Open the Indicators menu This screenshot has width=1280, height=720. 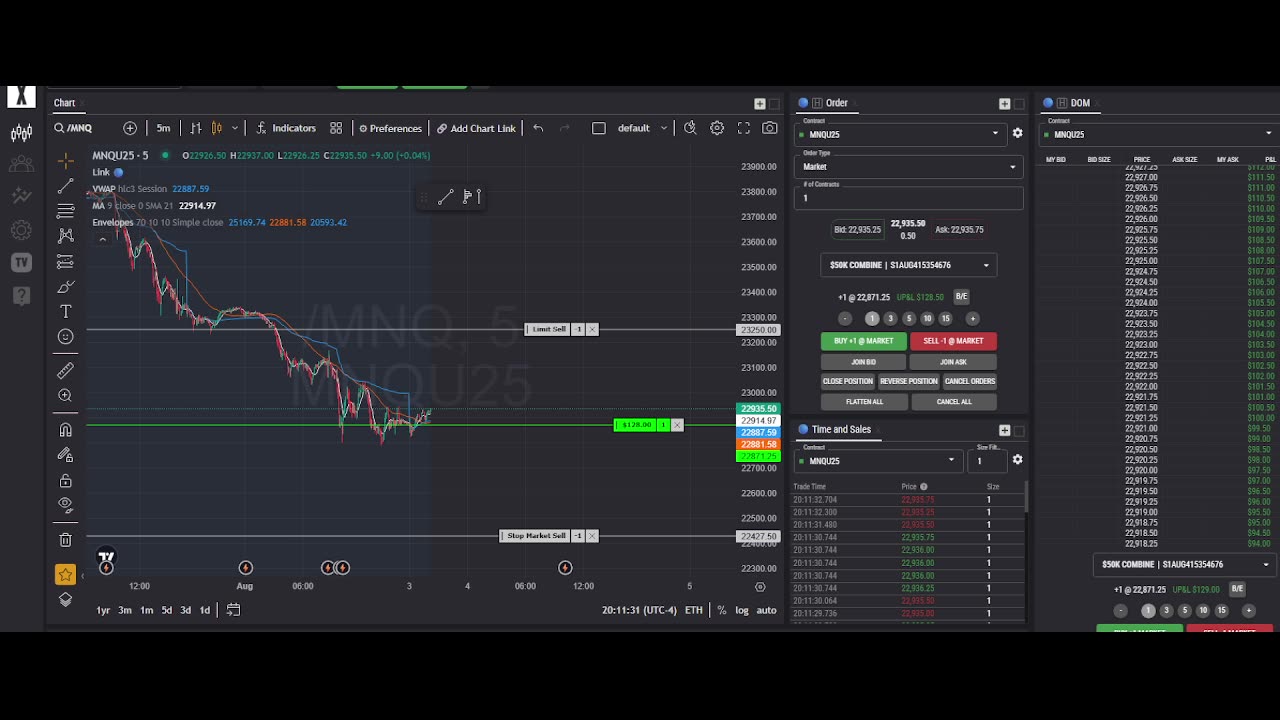click(286, 128)
